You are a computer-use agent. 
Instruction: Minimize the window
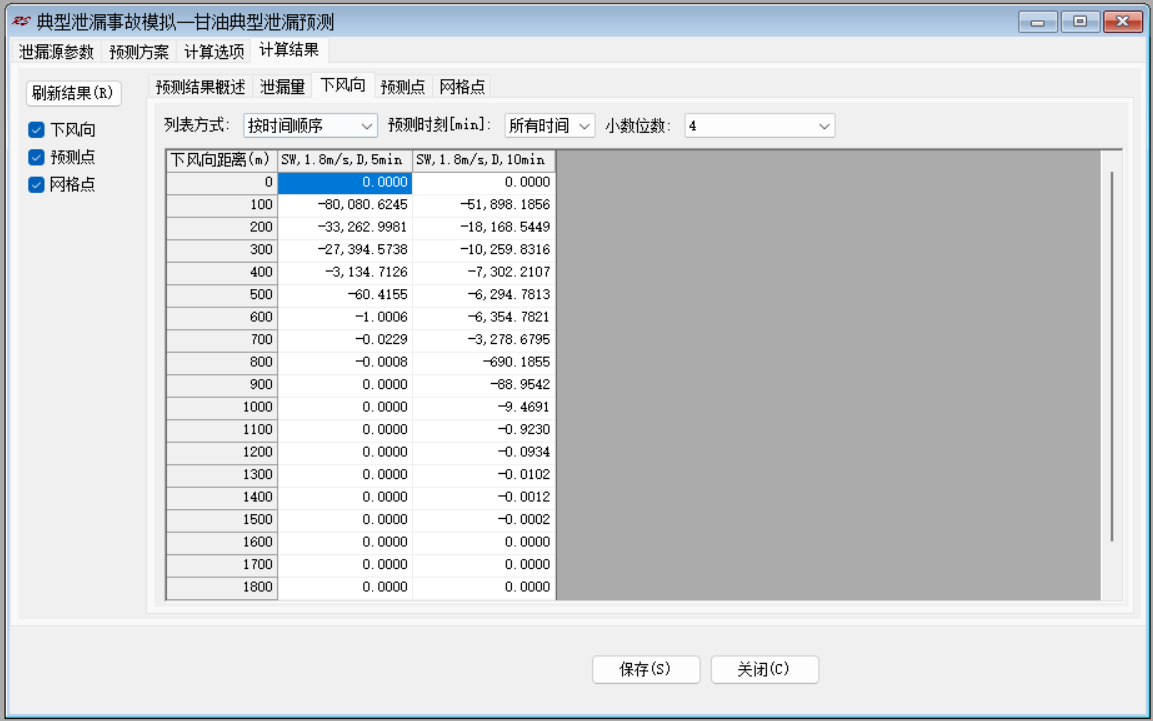(1038, 22)
